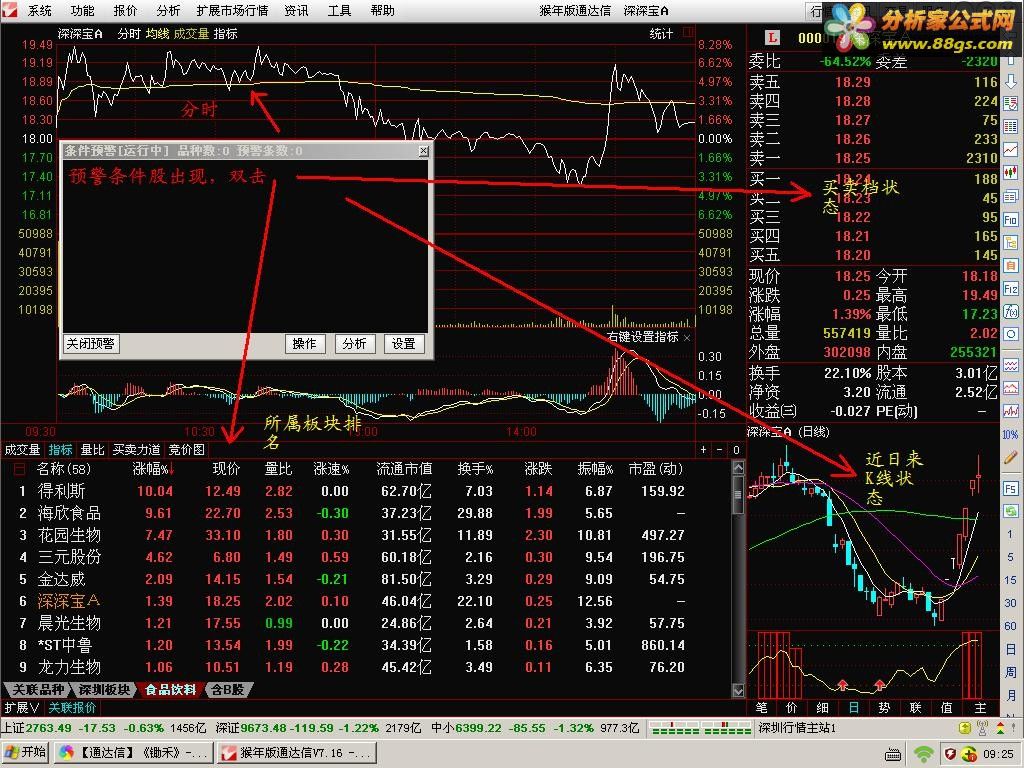The width and height of the screenshot is (1024, 768).
Task: Click the F5 chart switch icon
Action: coord(1010,488)
